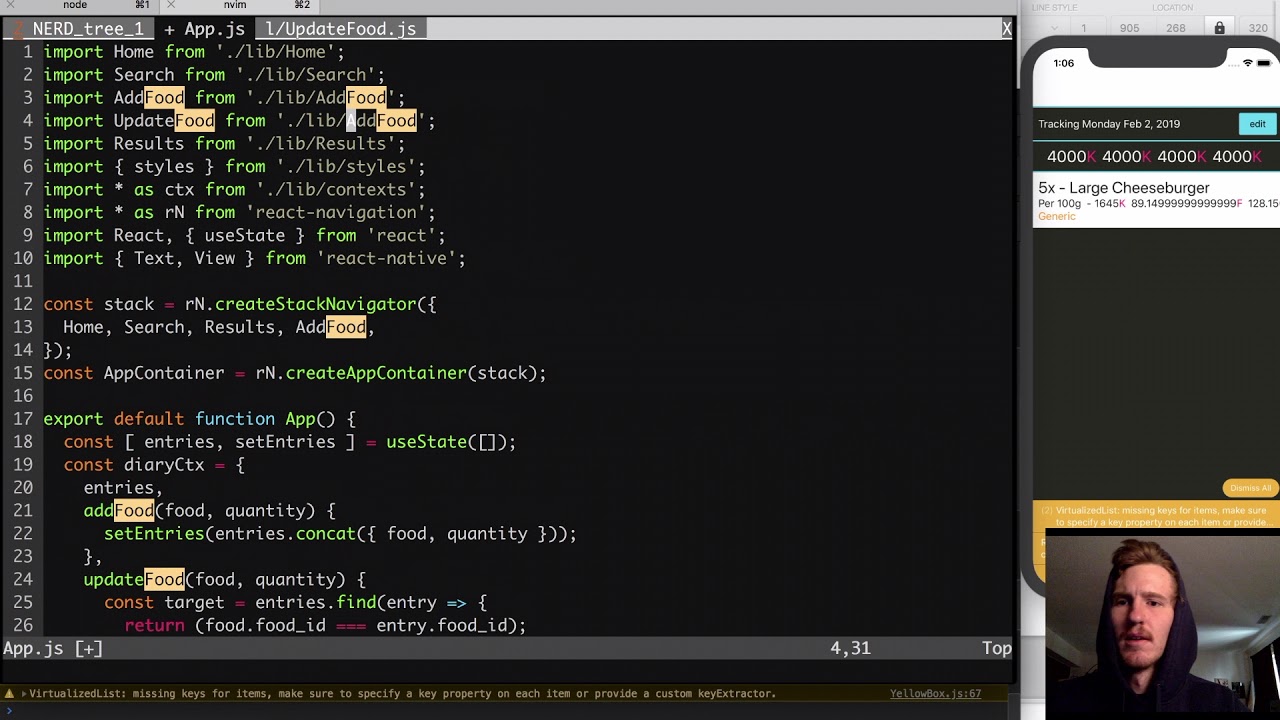Click the console prompt arrow at the bottom left
The height and width of the screenshot is (720, 1280).
click(x=9, y=711)
